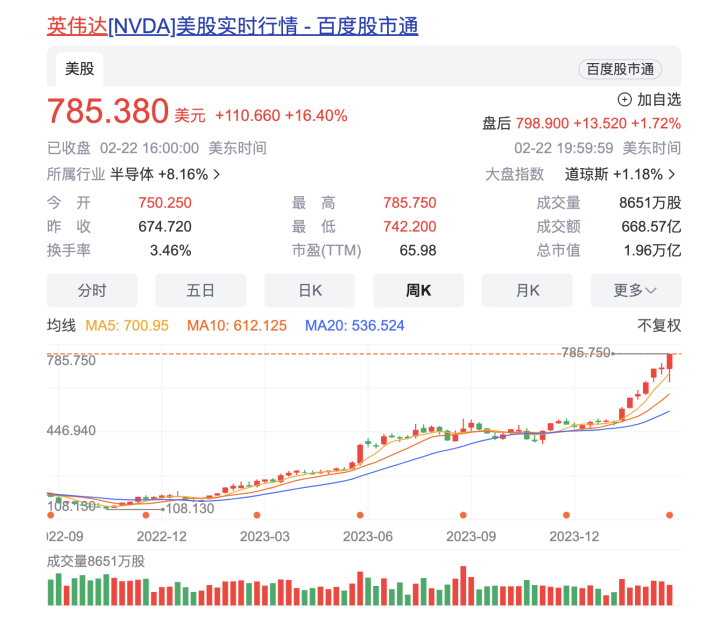Click the MA5: 700.95 indicator label

(x=127, y=326)
